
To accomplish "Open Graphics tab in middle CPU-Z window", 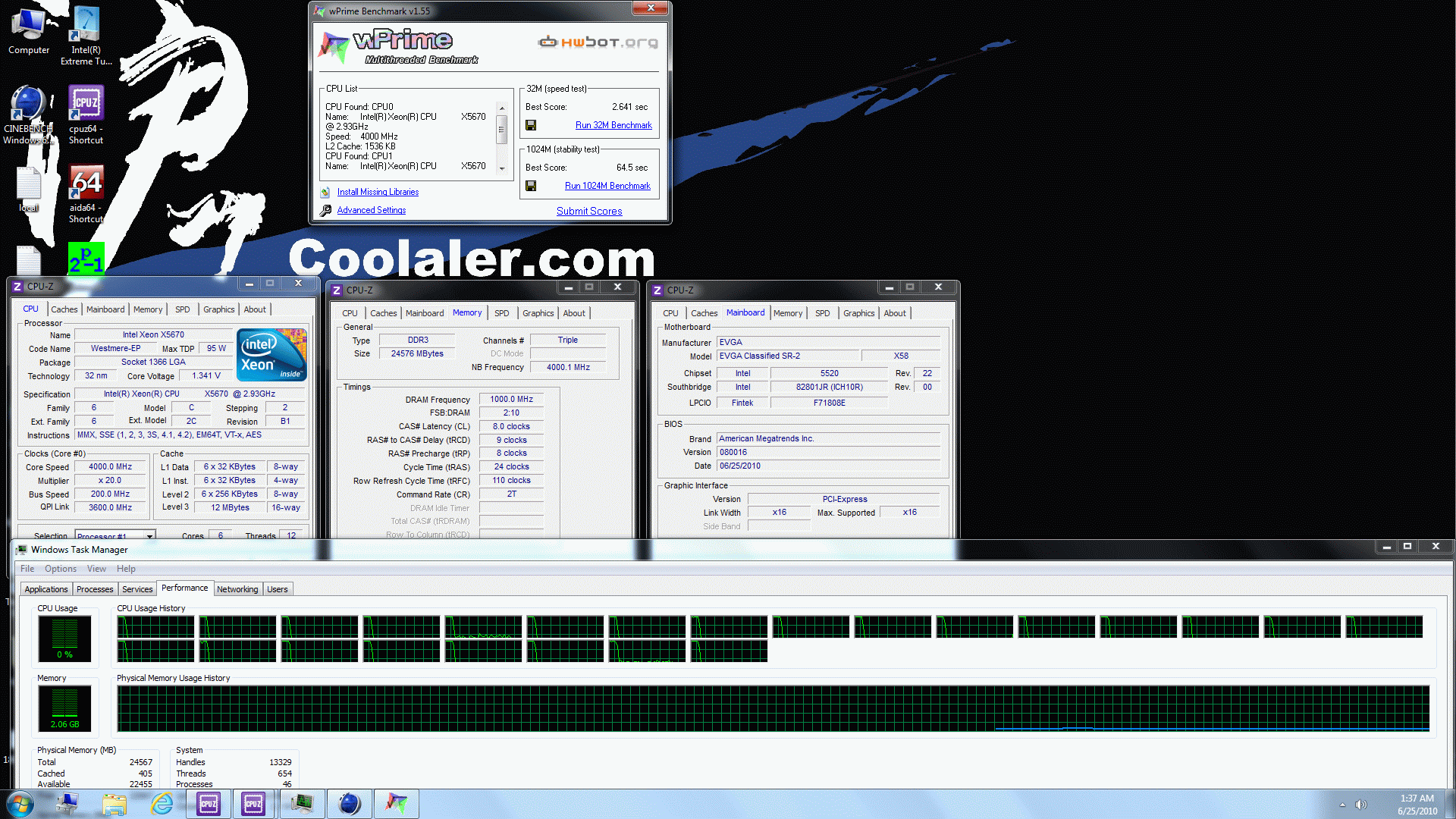I will 538,313.
